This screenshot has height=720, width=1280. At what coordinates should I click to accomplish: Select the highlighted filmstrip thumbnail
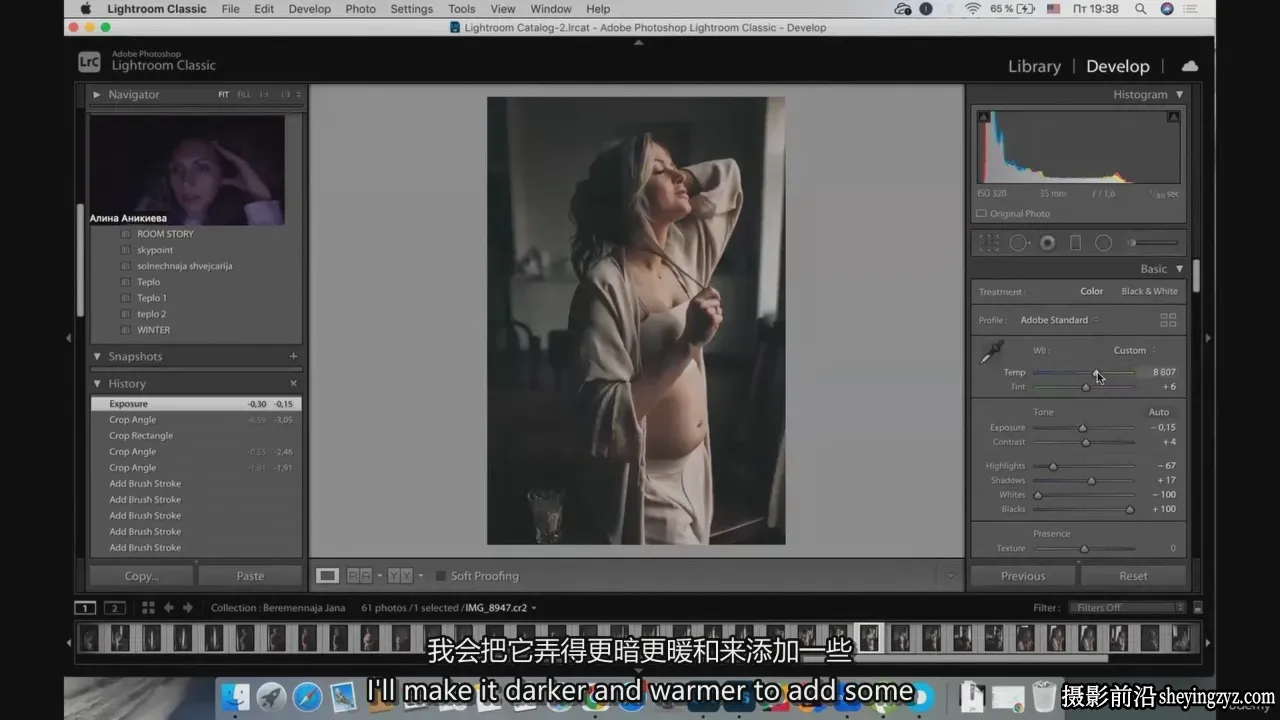(x=870, y=637)
